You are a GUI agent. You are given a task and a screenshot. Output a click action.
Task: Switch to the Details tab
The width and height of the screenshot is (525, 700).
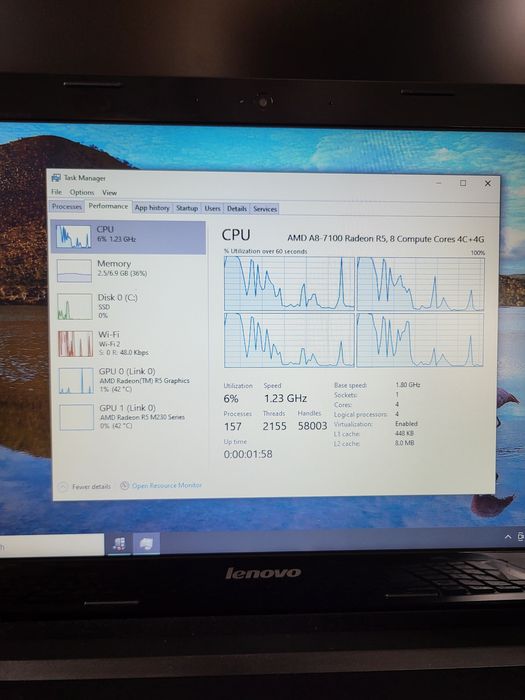pos(237,208)
